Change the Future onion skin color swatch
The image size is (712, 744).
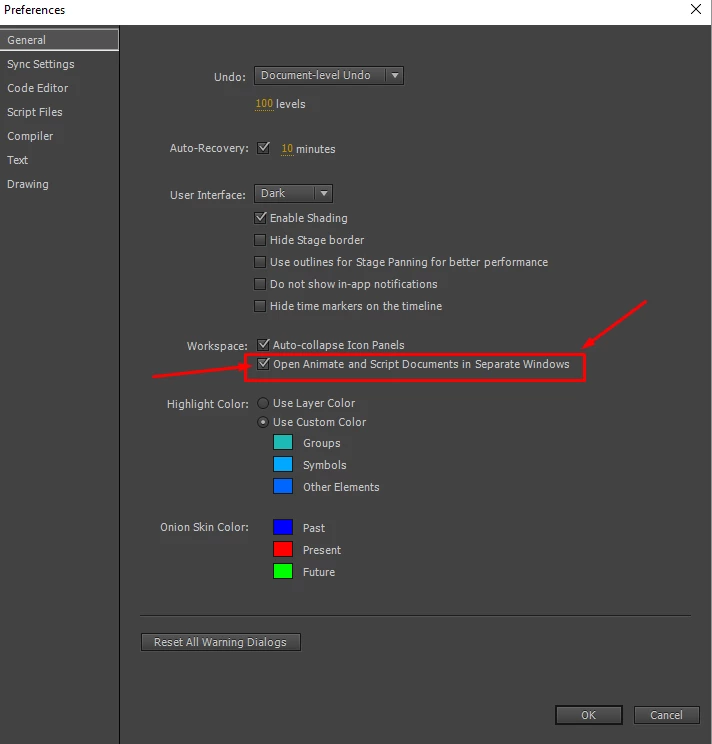[283, 571]
